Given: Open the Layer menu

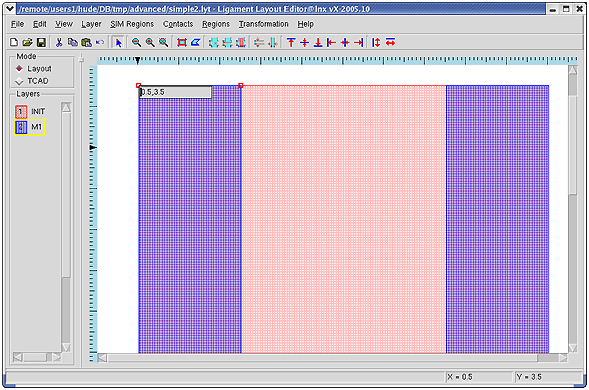Looking at the screenshot, I should [x=91, y=24].
